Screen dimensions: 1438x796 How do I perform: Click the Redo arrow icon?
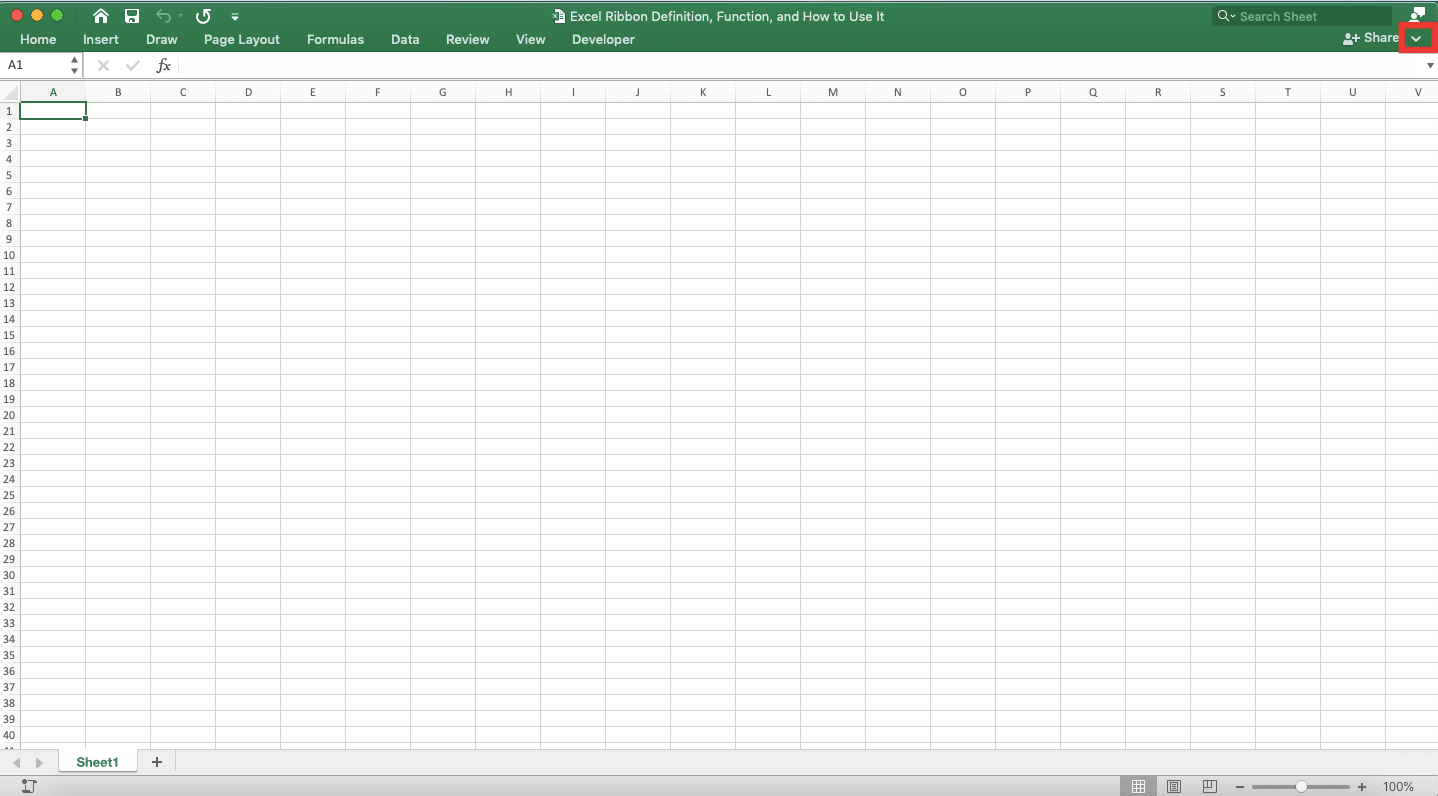click(x=204, y=16)
